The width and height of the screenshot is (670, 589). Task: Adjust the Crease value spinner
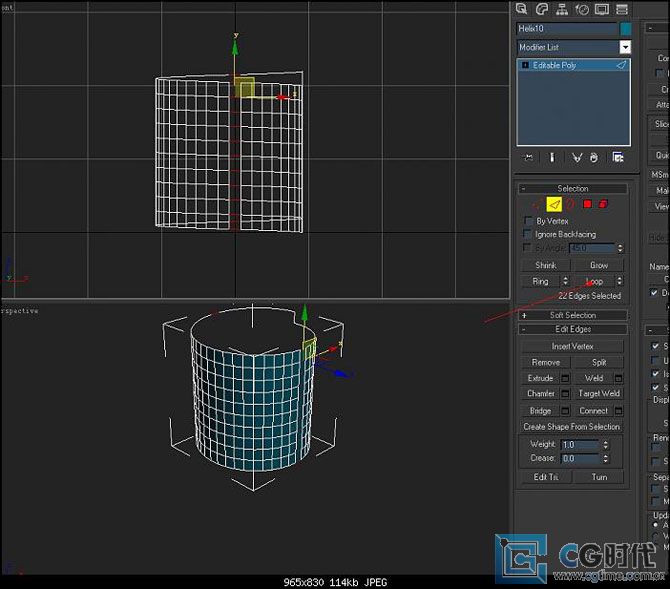(605, 459)
